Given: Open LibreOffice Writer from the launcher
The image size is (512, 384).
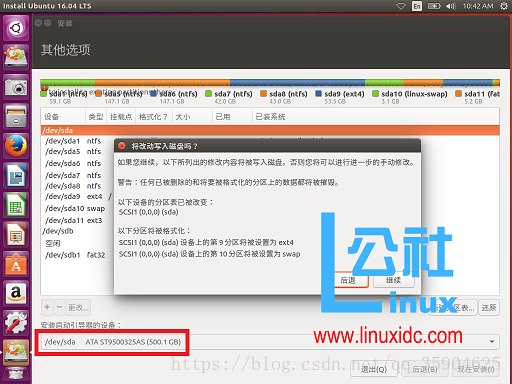Looking at the screenshot, I should (x=16, y=175).
